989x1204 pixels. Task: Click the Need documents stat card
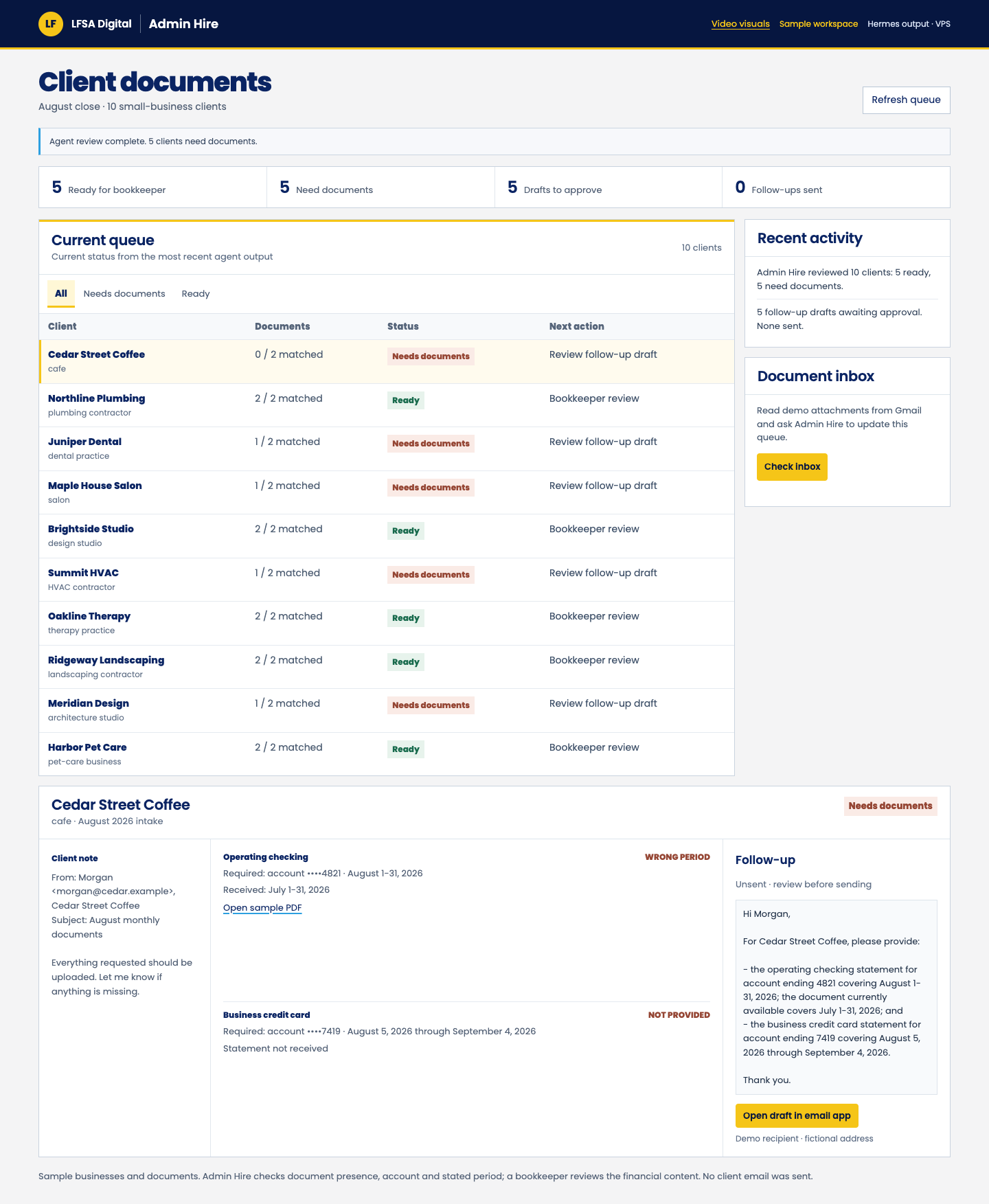(380, 188)
